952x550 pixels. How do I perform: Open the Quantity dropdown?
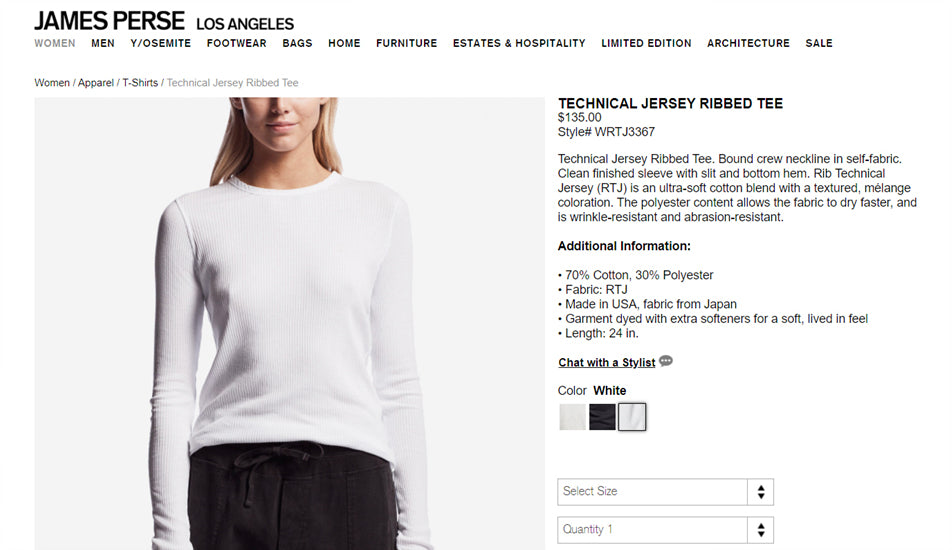coord(665,530)
